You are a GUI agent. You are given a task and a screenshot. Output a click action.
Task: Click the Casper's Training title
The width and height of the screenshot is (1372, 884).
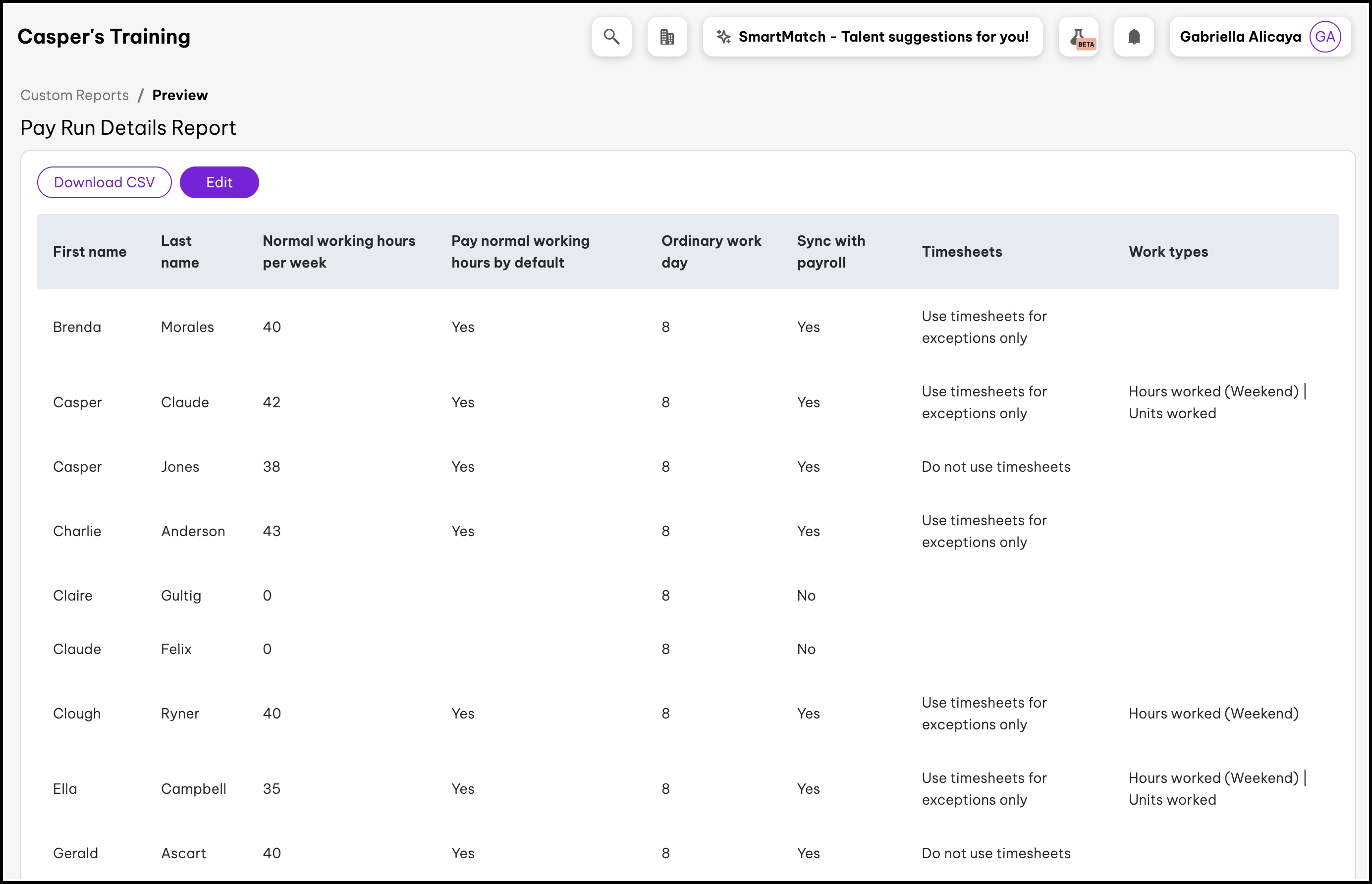pyautogui.click(x=104, y=37)
